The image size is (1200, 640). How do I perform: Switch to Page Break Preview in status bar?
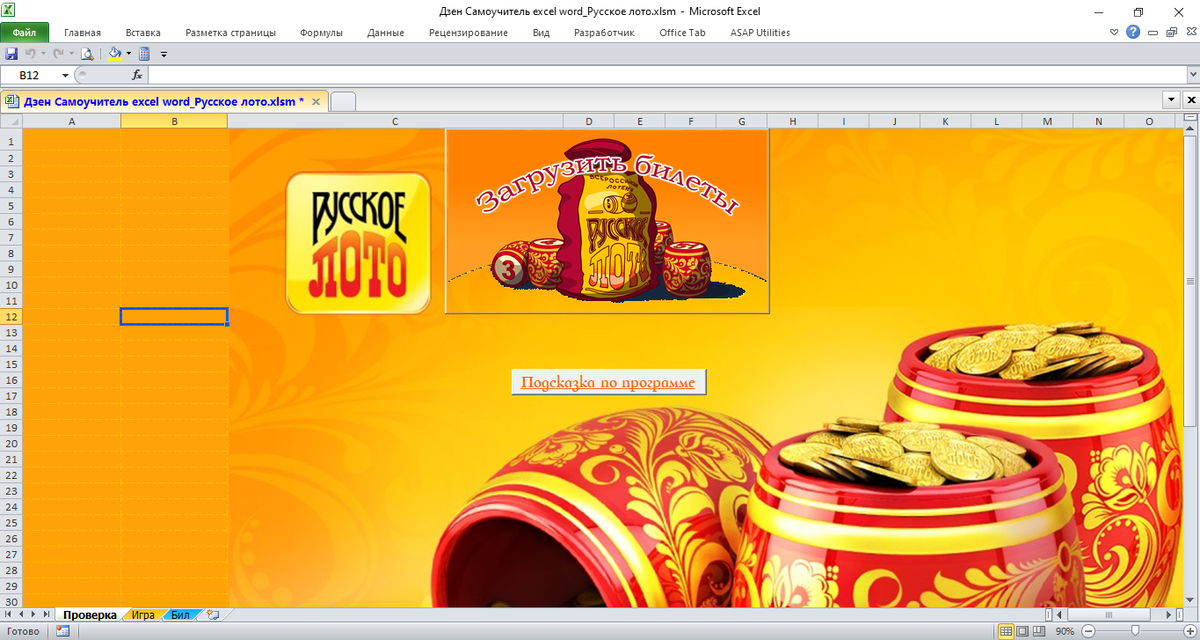pos(1041,631)
